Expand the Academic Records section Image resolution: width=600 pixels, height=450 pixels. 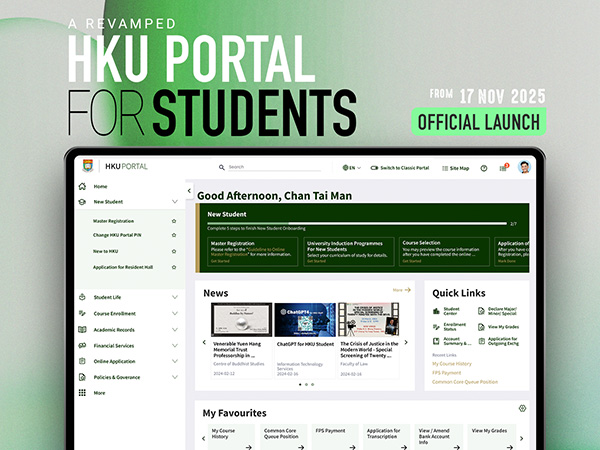tap(175, 329)
